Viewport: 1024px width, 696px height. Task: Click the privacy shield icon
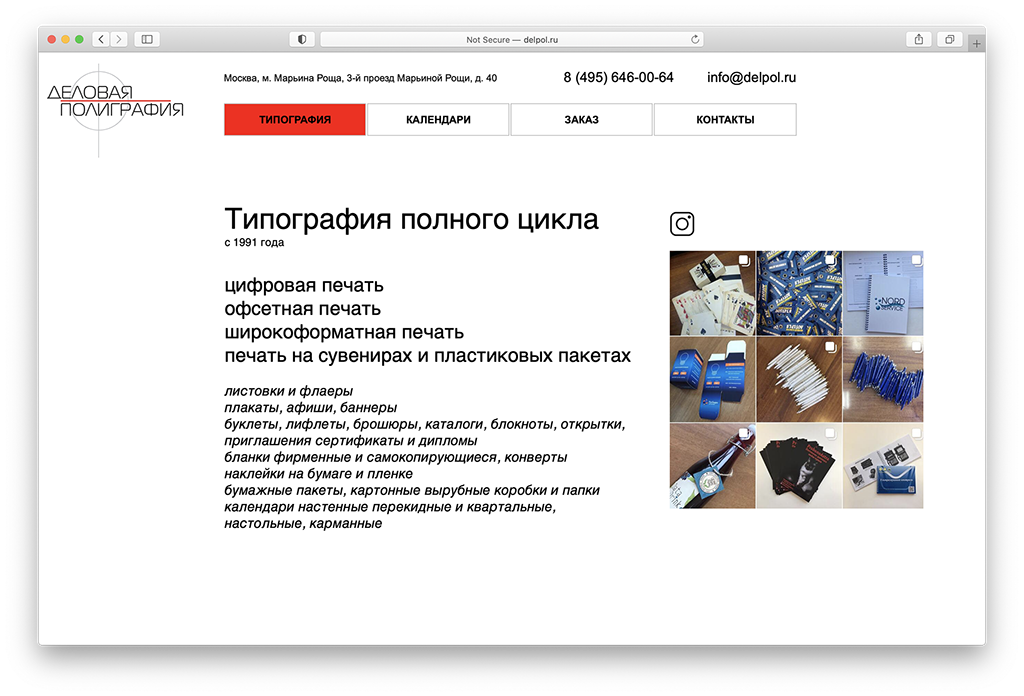tap(301, 39)
